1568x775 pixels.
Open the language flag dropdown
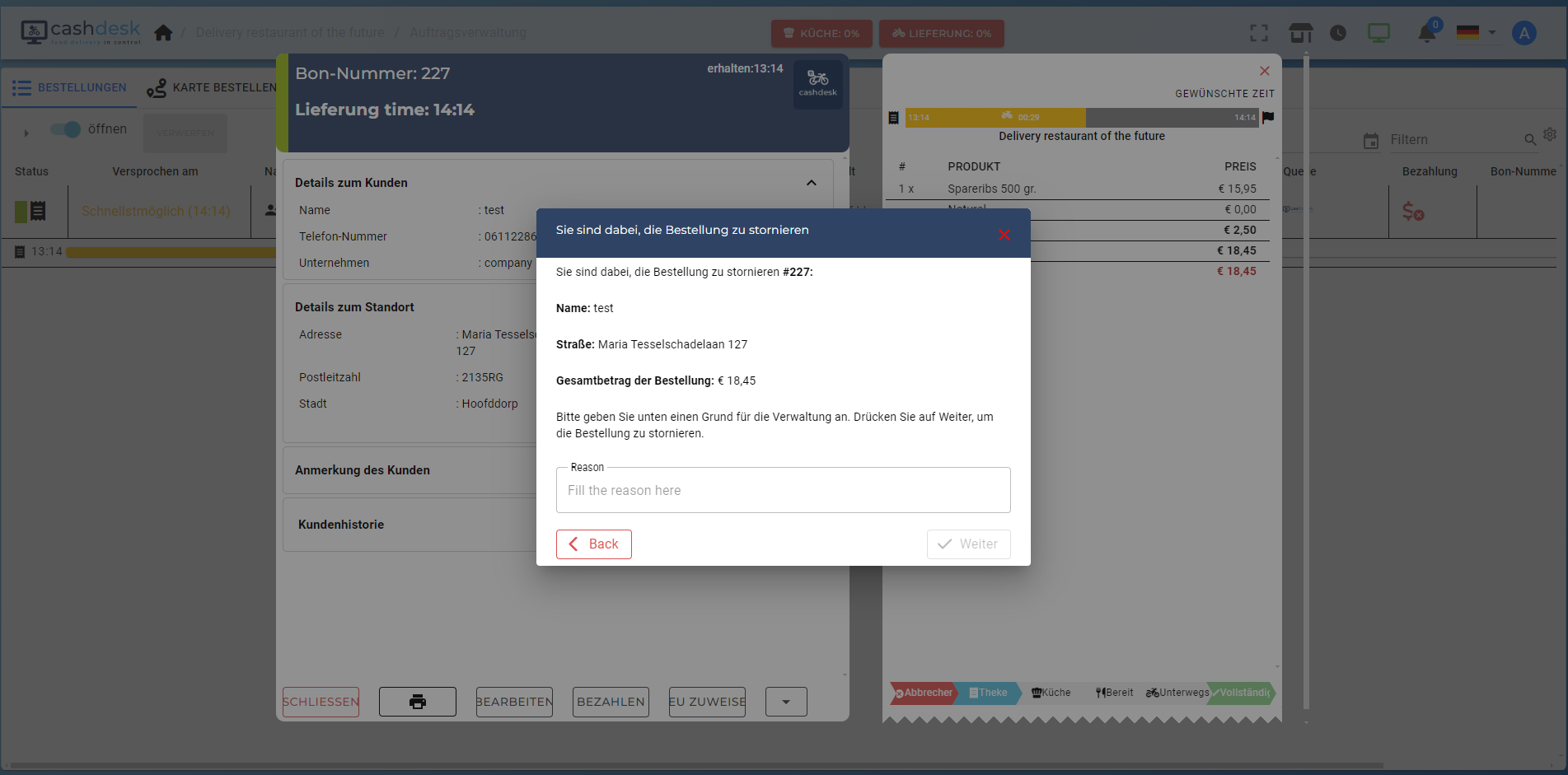click(x=1476, y=33)
